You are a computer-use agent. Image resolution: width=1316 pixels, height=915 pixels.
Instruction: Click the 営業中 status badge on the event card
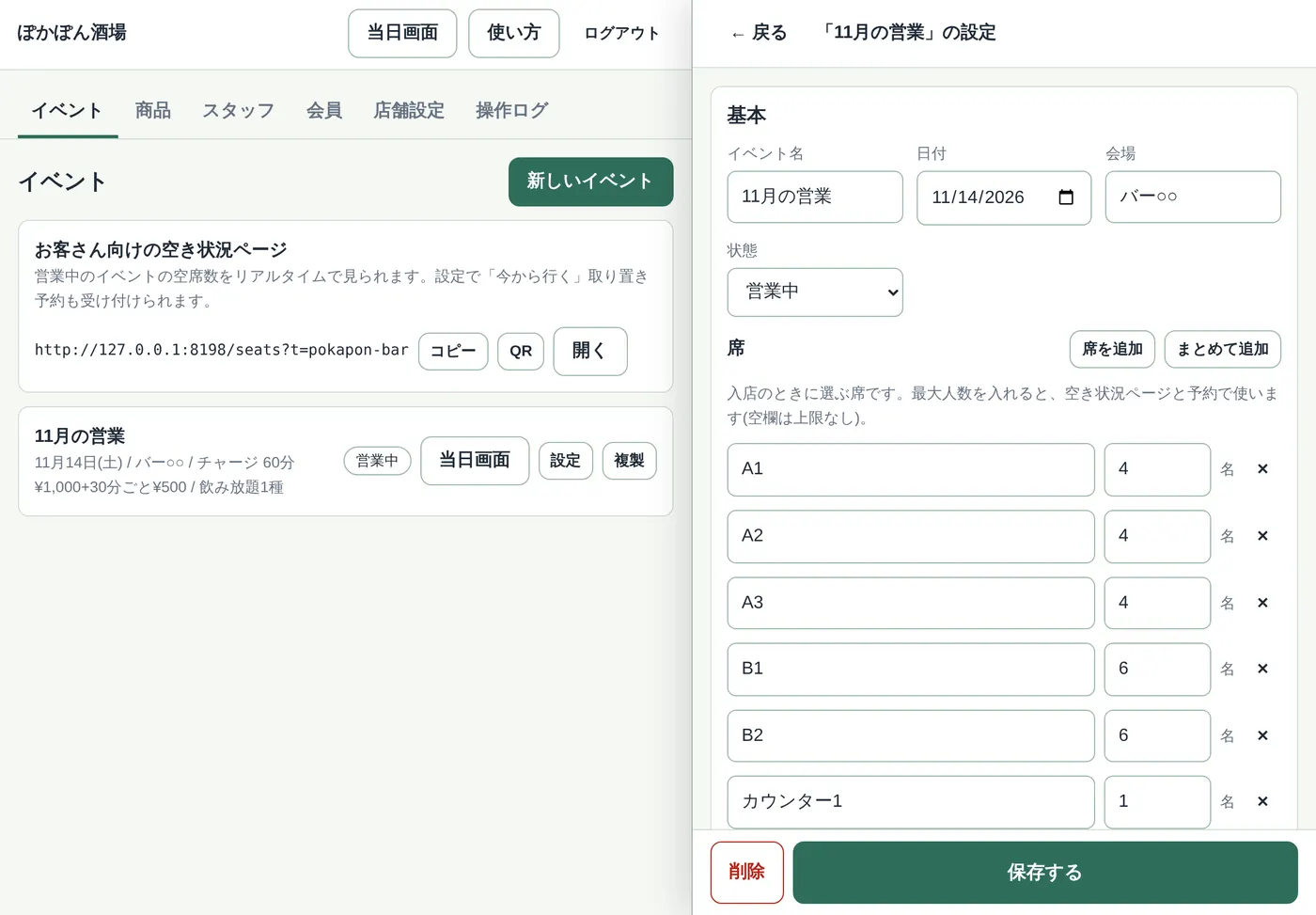[x=377, y=461]
